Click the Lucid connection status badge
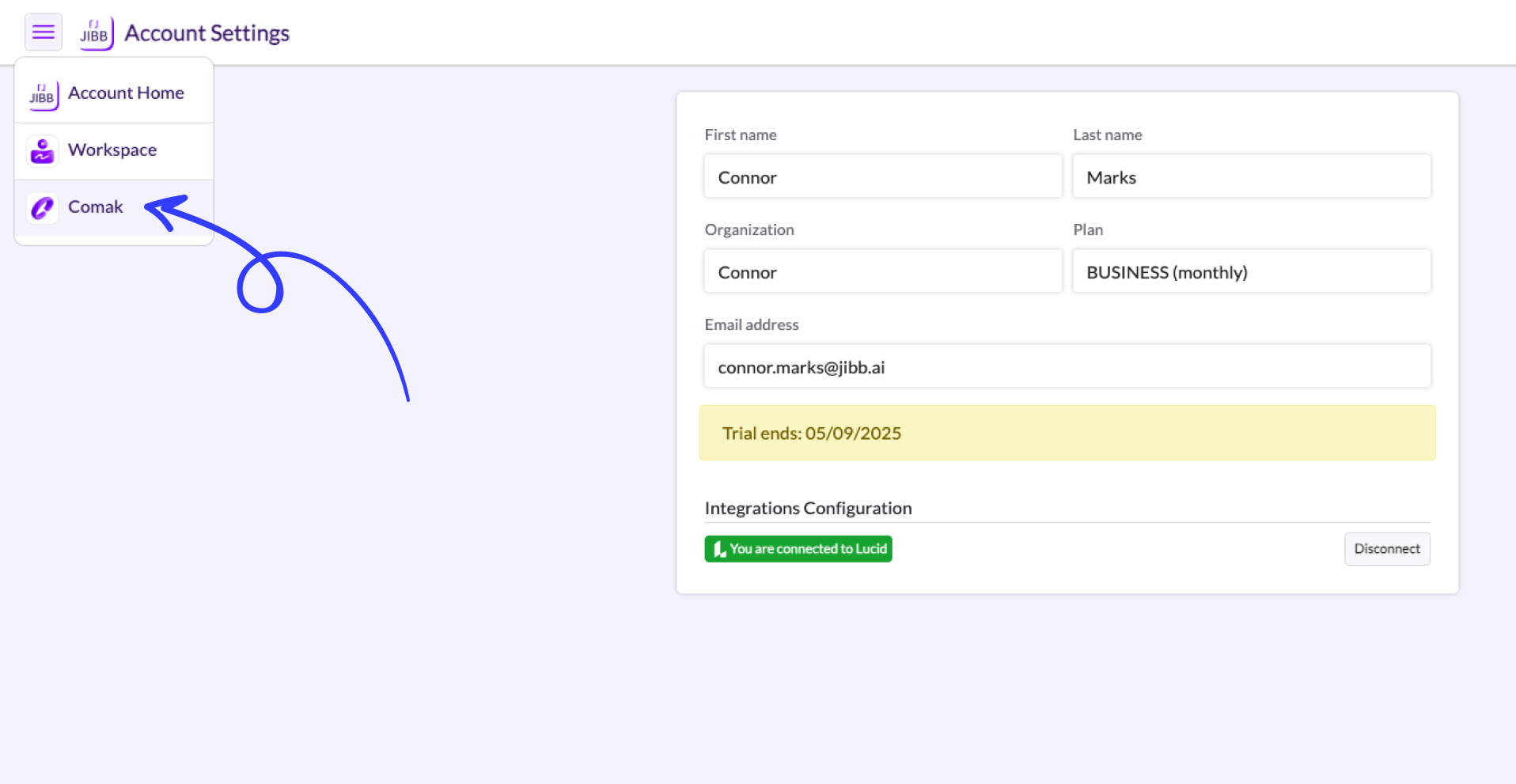Image resolution: width=1516 pixels, height=784 pixels. 798,548
